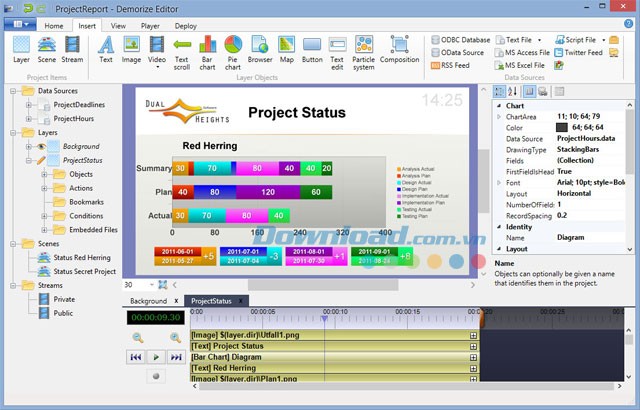This screenshot has height=410, width=640.
Task: Switch to the Background timeline tab
Action: point(148,300)
